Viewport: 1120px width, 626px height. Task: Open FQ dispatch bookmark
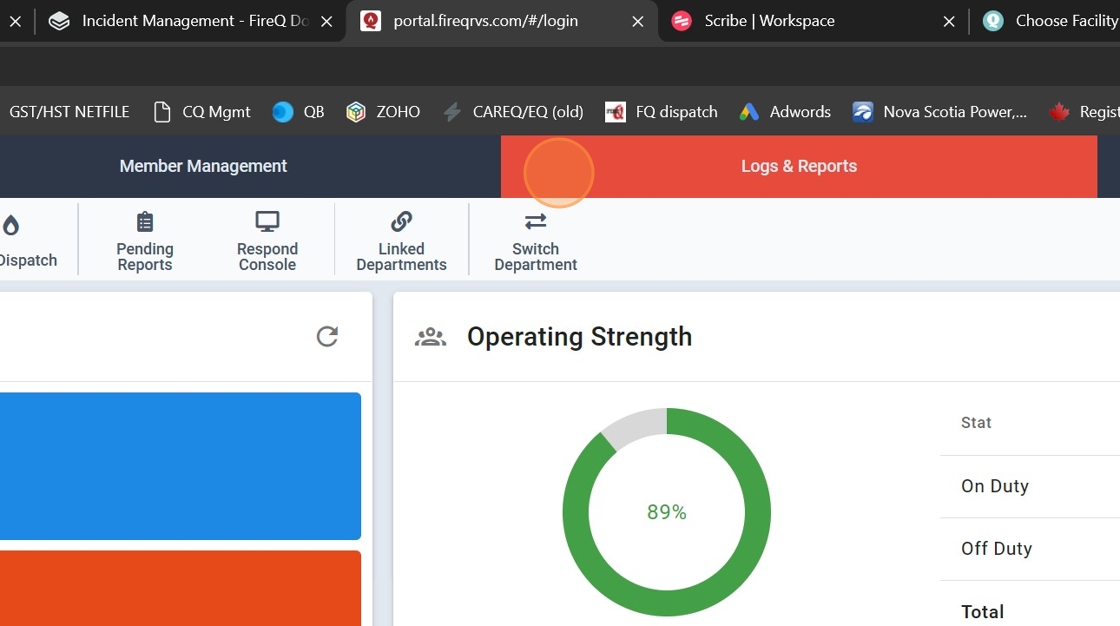pos(661,112)
